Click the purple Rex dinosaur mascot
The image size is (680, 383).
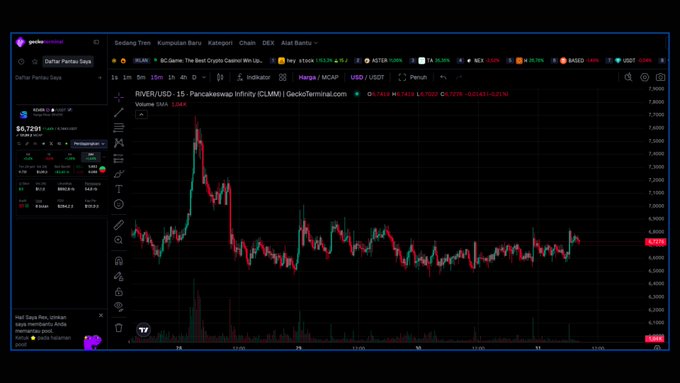coord(92,342)
